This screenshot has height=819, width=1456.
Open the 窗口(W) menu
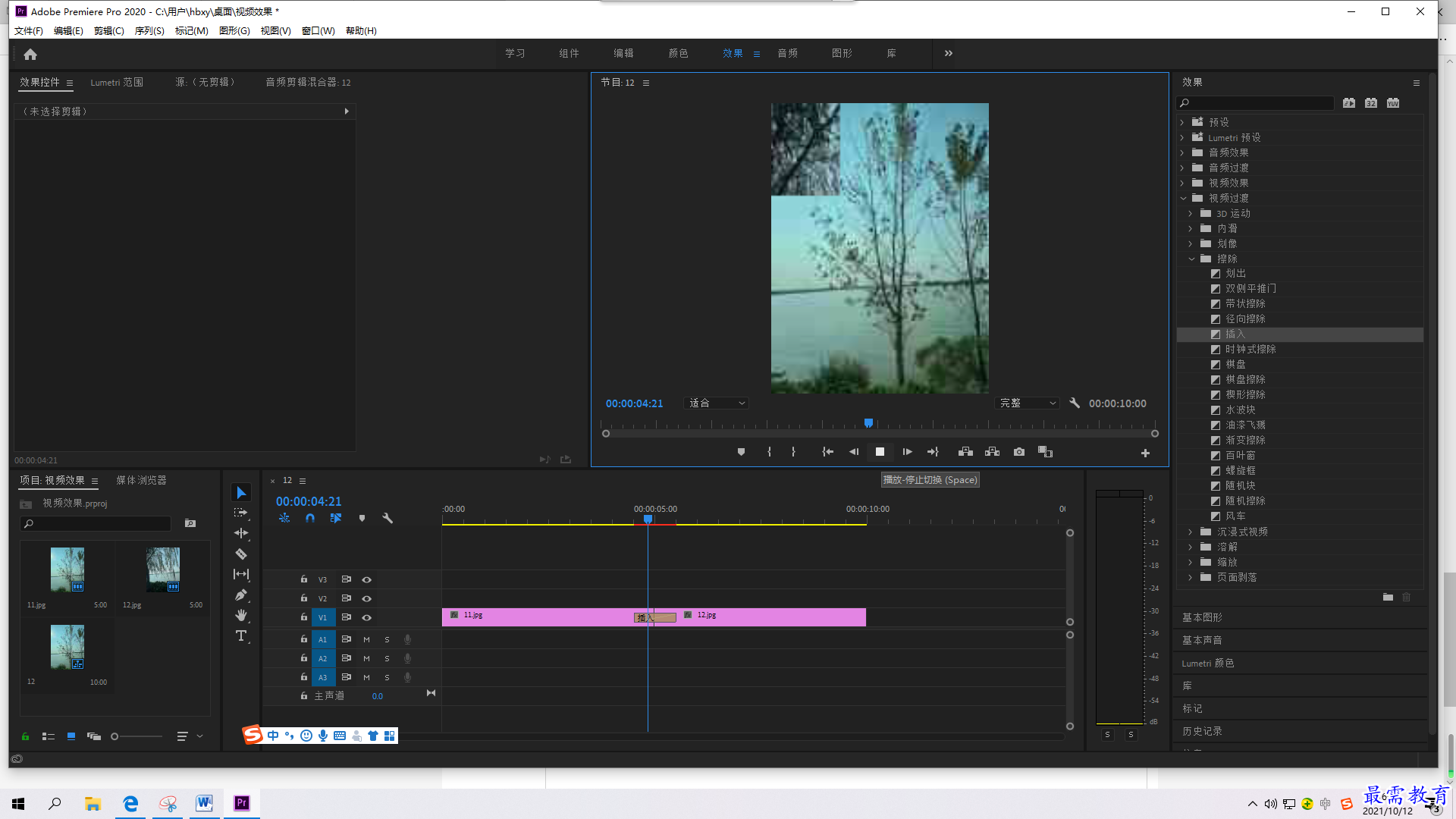coord(318,31)
